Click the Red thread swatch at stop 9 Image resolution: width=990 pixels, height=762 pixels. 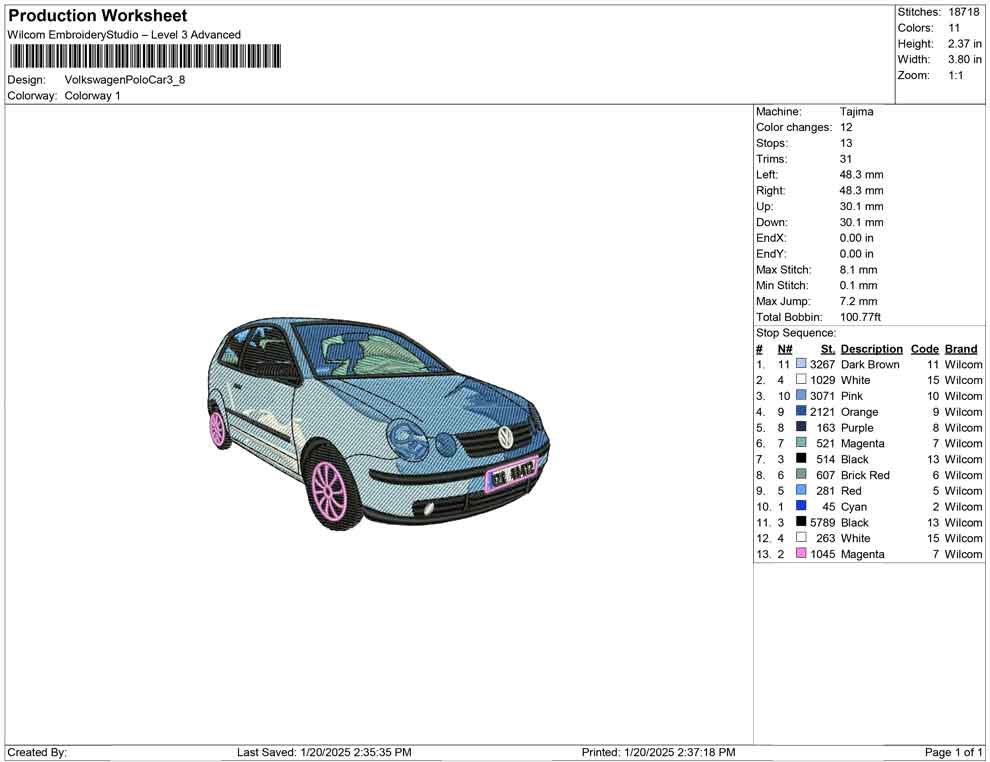800,490
